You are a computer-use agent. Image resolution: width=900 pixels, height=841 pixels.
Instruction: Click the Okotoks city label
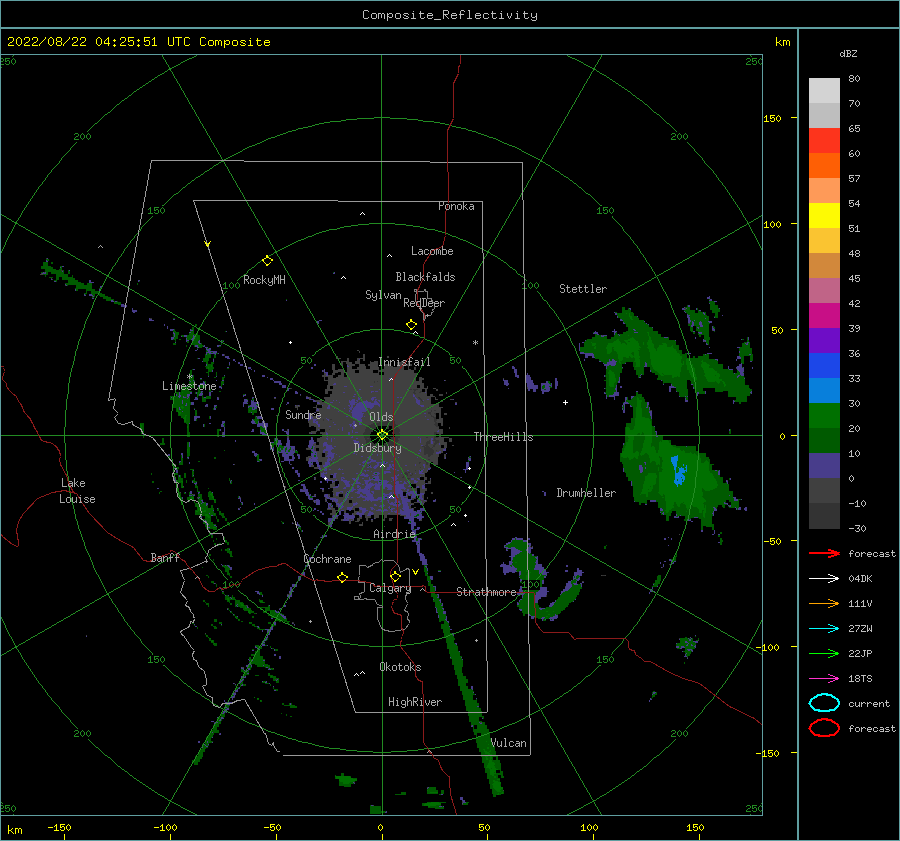coord(400,667)
